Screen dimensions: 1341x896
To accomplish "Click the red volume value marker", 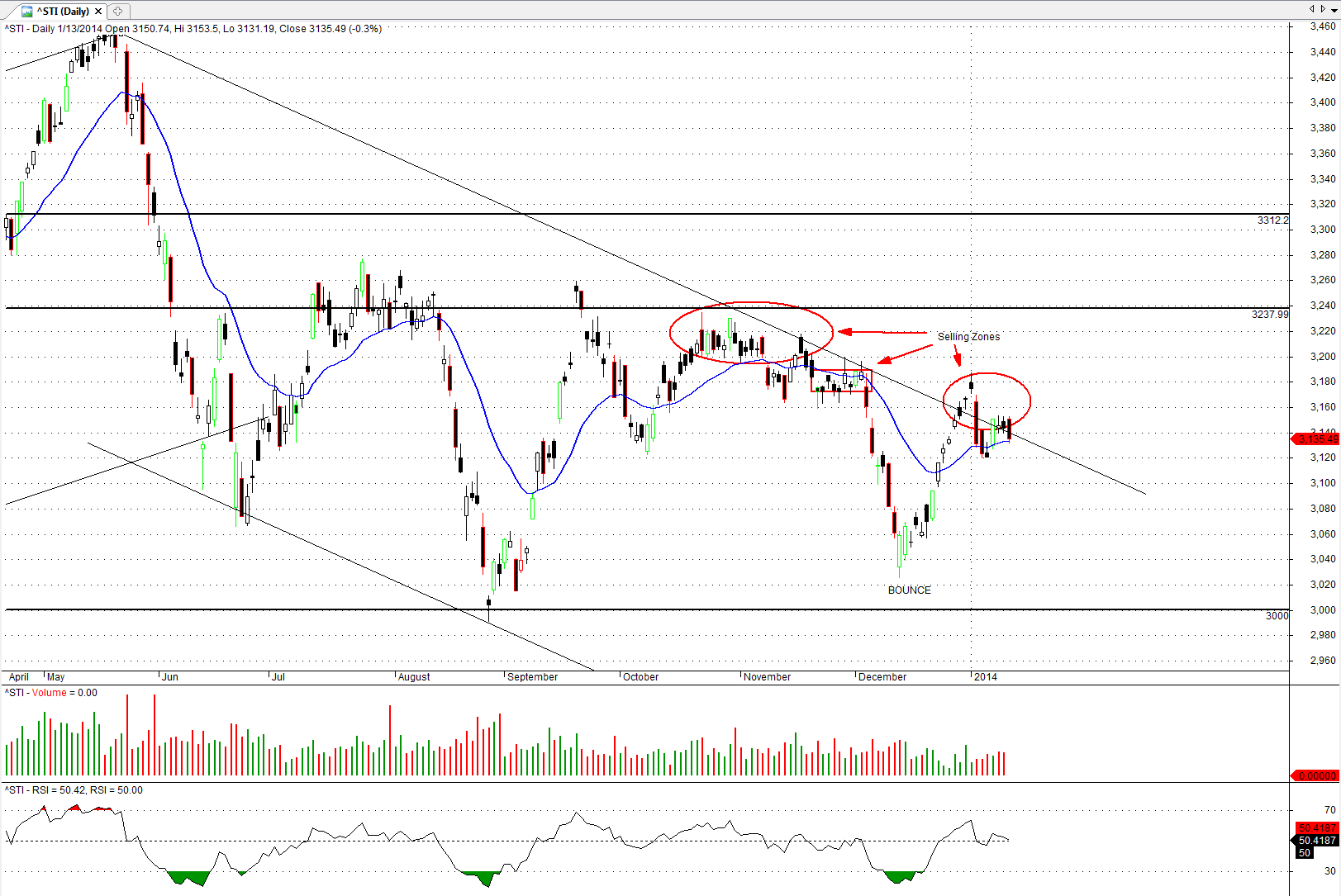I will pos(1316,775).
